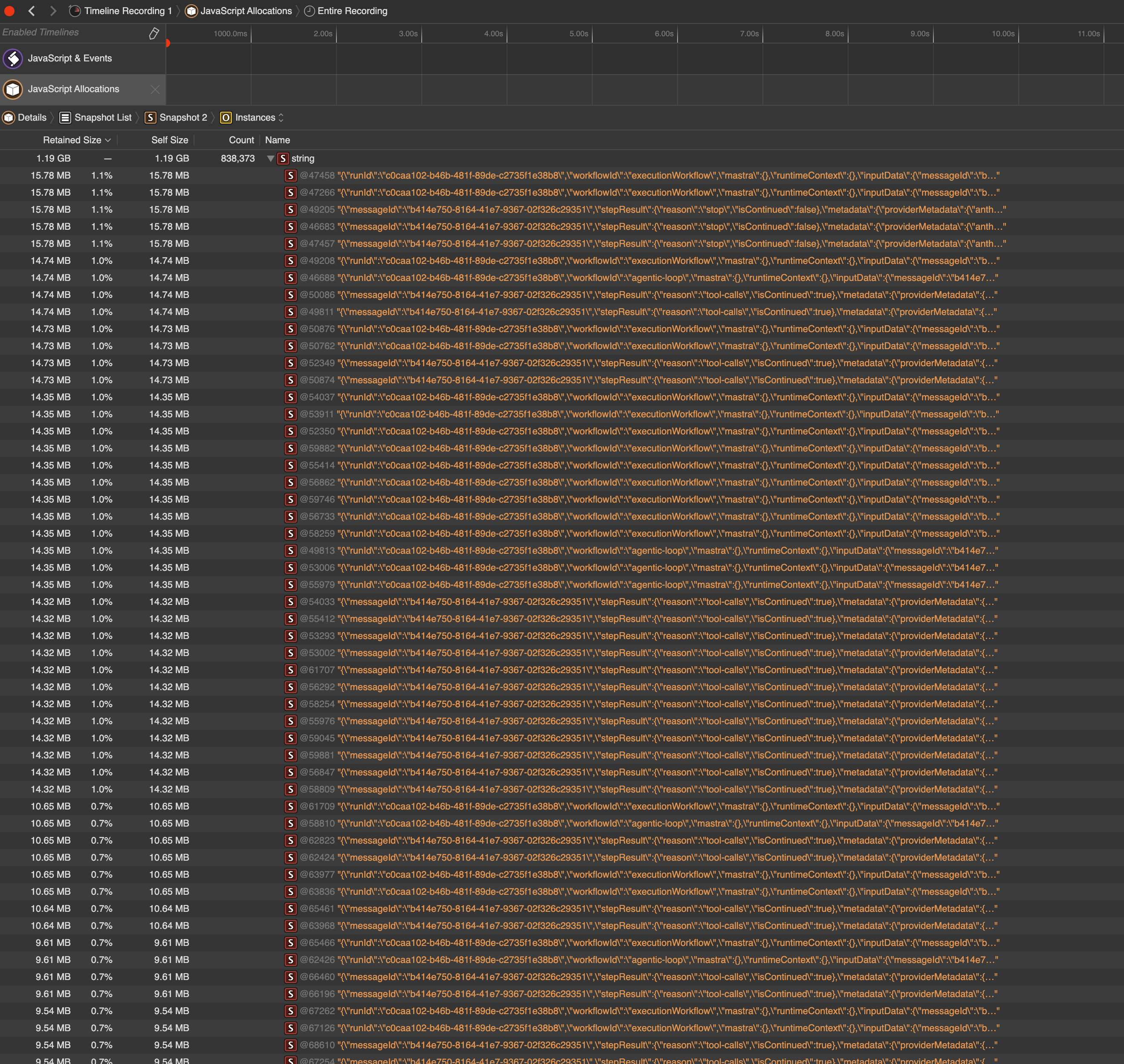The image size is (1124, 1064).
Task: Select the JavaScript & Events timeline icon
Action: [x=12, y=58]
